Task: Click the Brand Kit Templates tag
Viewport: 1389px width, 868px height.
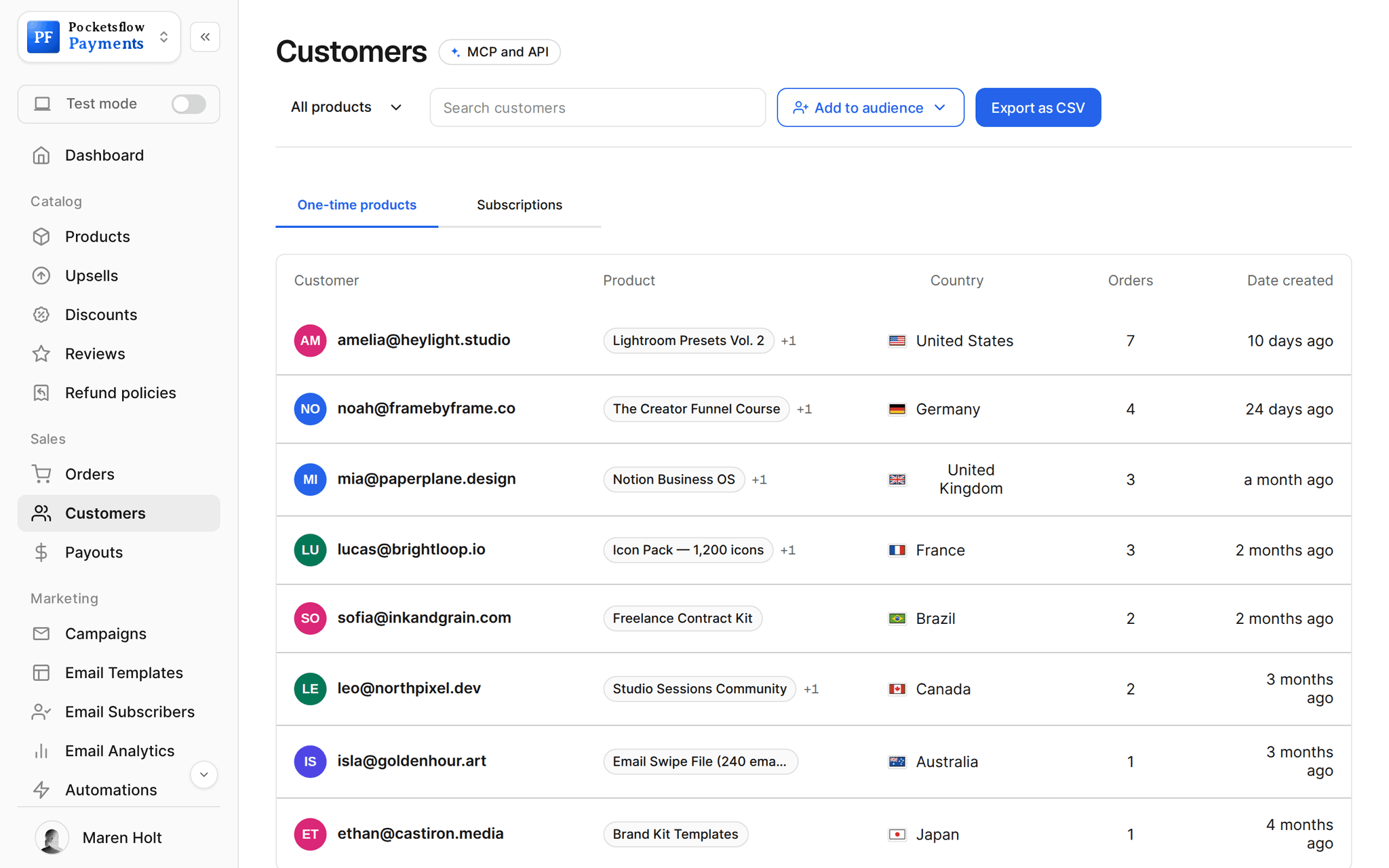Action: 676,834
